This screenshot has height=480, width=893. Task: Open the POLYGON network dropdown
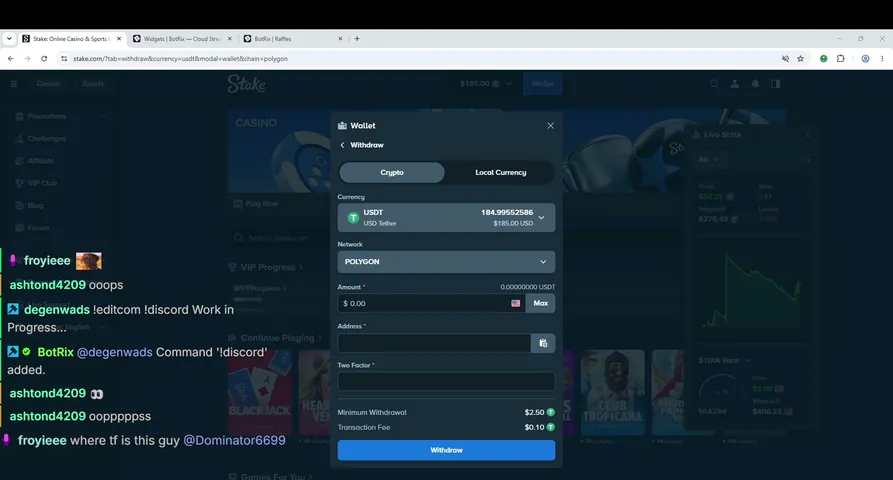pyautogui.click(x=446, y=262)
